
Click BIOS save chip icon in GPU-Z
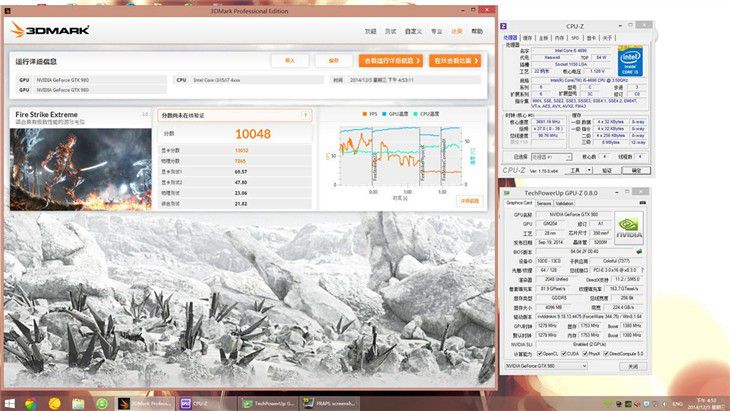point(639,251)
